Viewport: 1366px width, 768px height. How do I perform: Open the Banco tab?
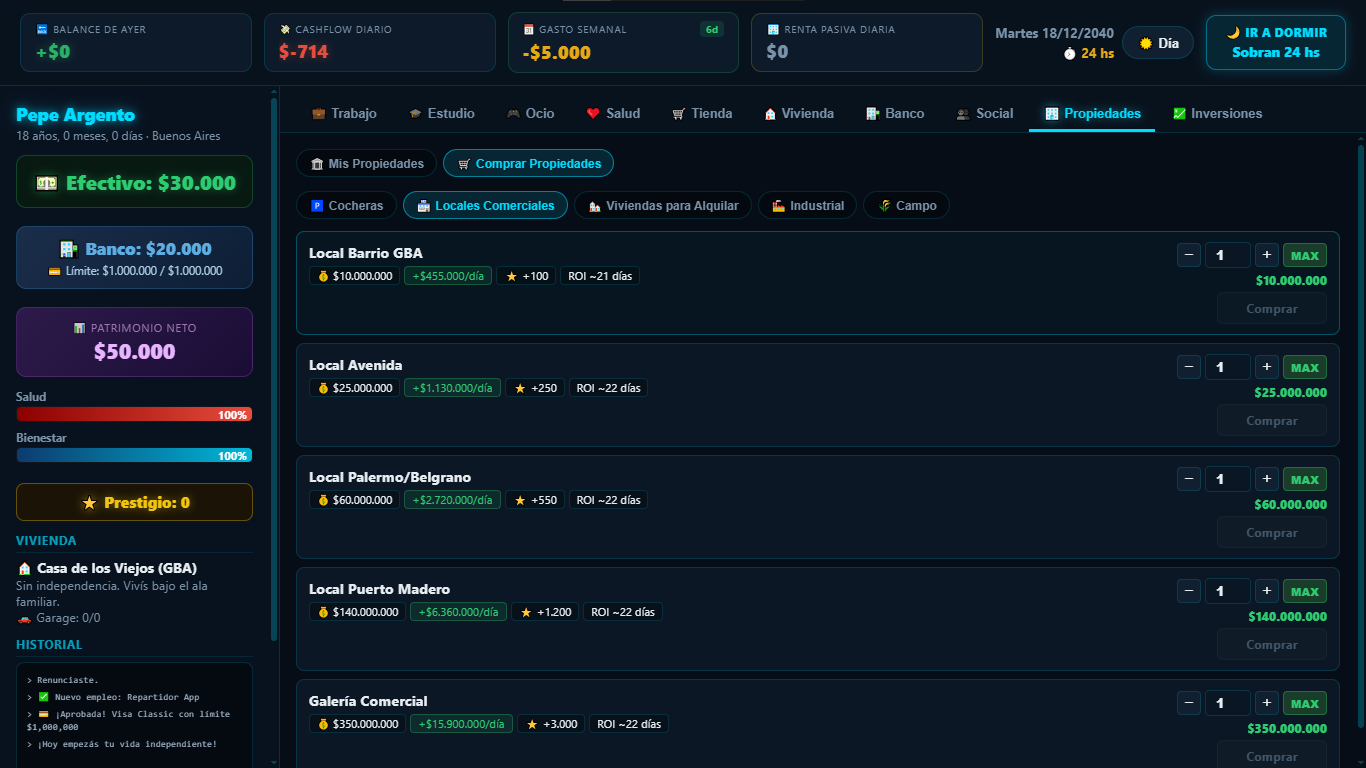(x=895, y=113)
